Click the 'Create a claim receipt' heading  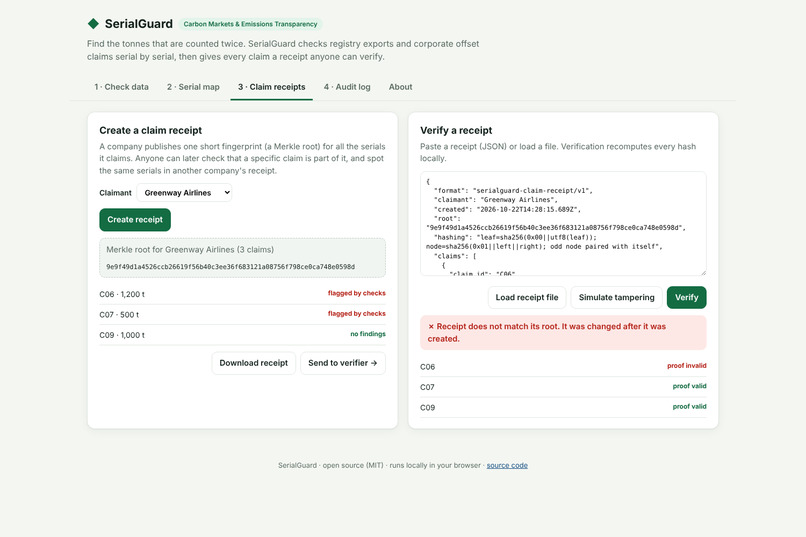tap(151, 131)
